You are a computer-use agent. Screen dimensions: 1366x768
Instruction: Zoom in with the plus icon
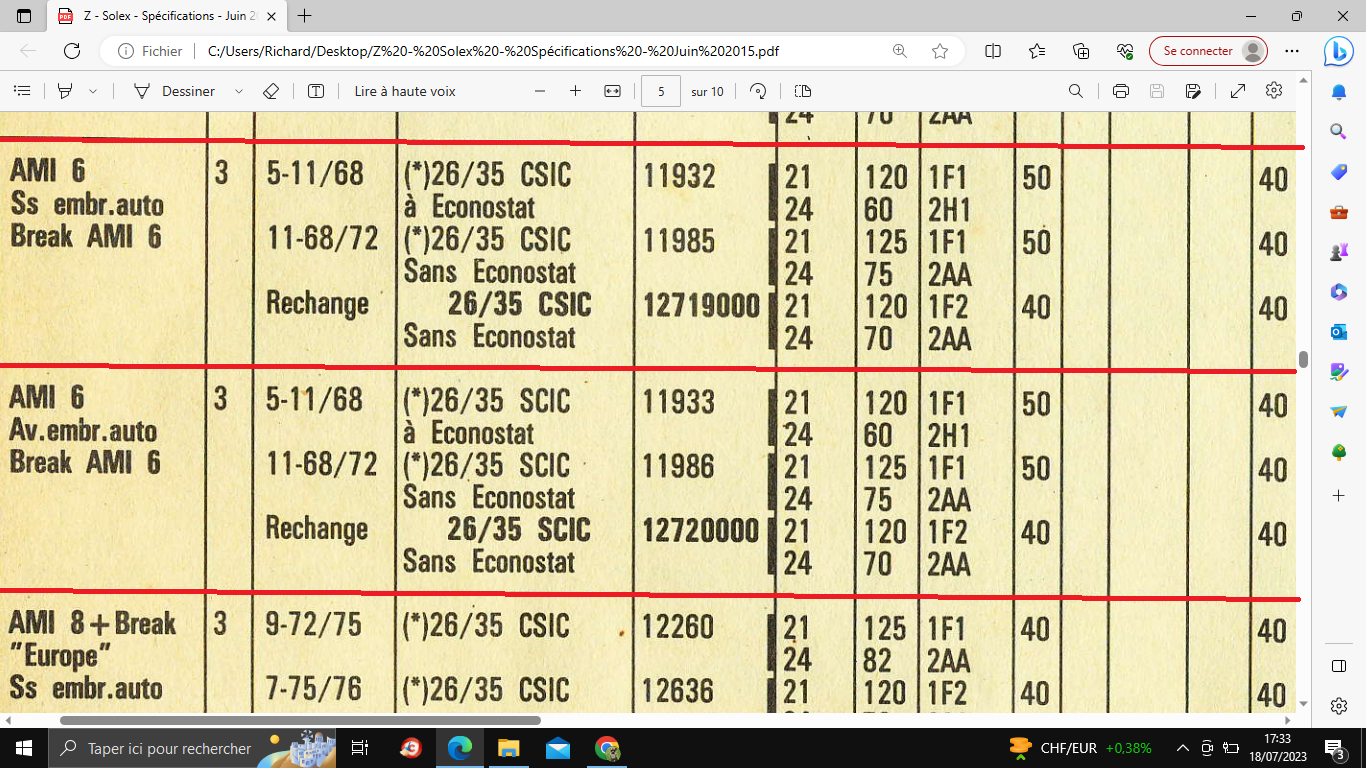[x=575, y=91]
